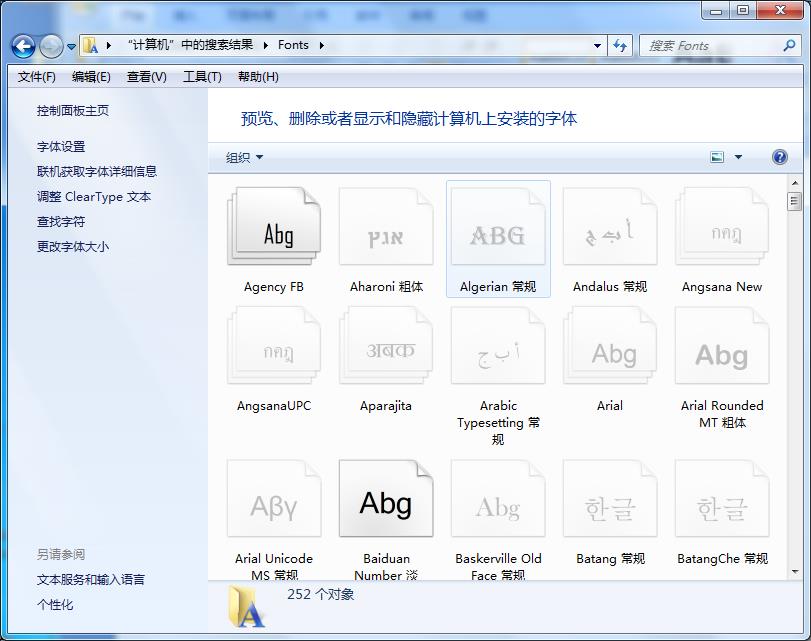Select the Arial Unicode MS font icon
Viewport: 811px width, 641px height.
click(x=274, y=499)
